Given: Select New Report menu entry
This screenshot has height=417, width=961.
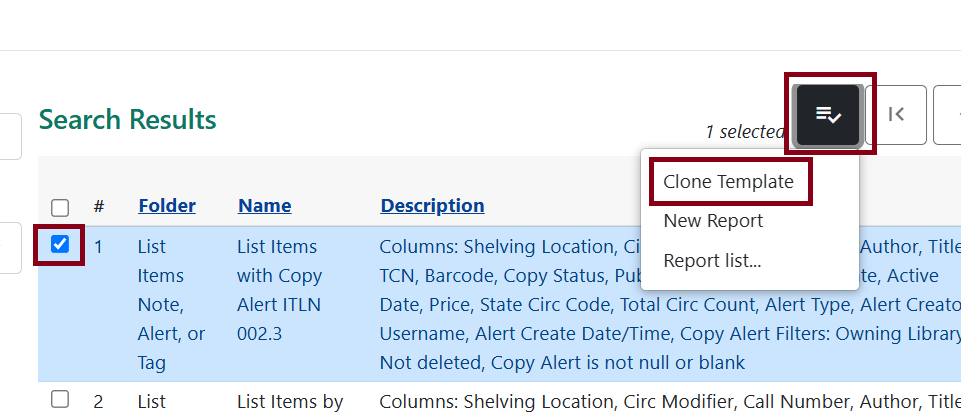Looking at the screenshot, I should pyautogui.click(x=713, y=221).
